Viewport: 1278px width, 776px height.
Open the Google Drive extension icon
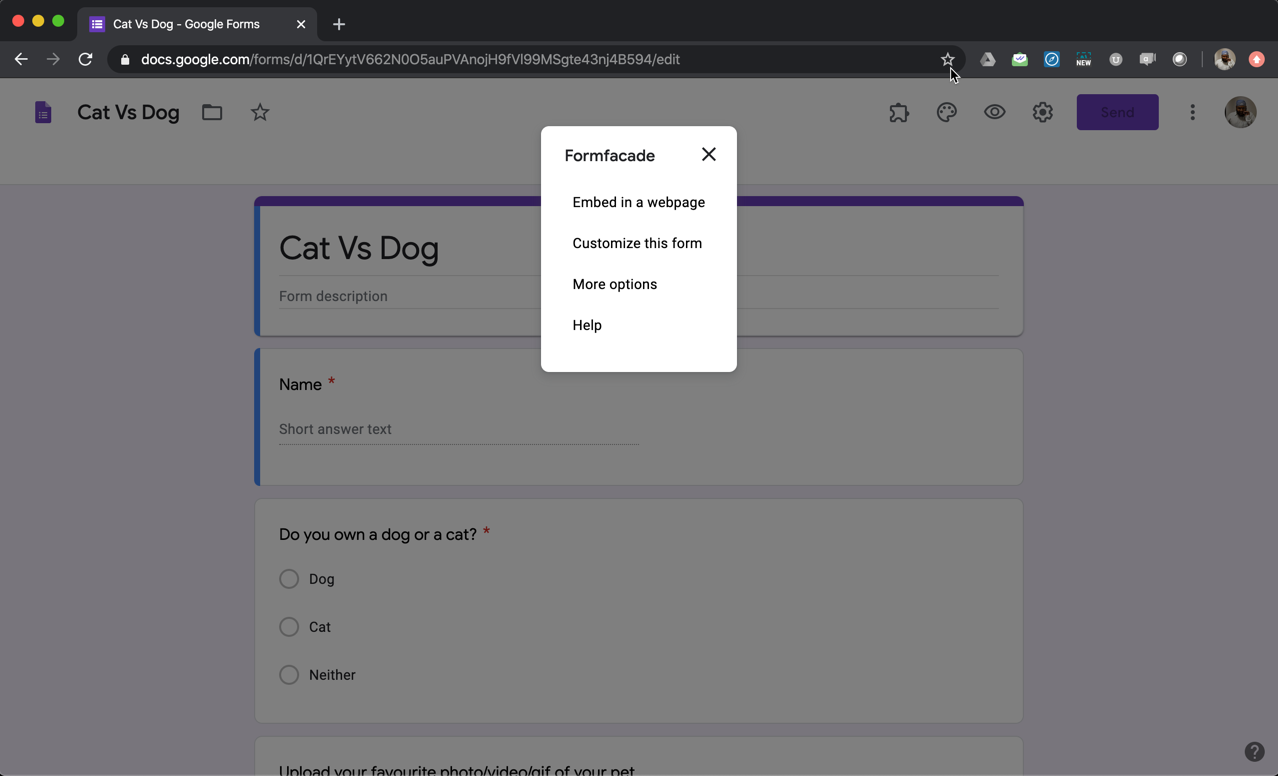[x=987, y=59]
